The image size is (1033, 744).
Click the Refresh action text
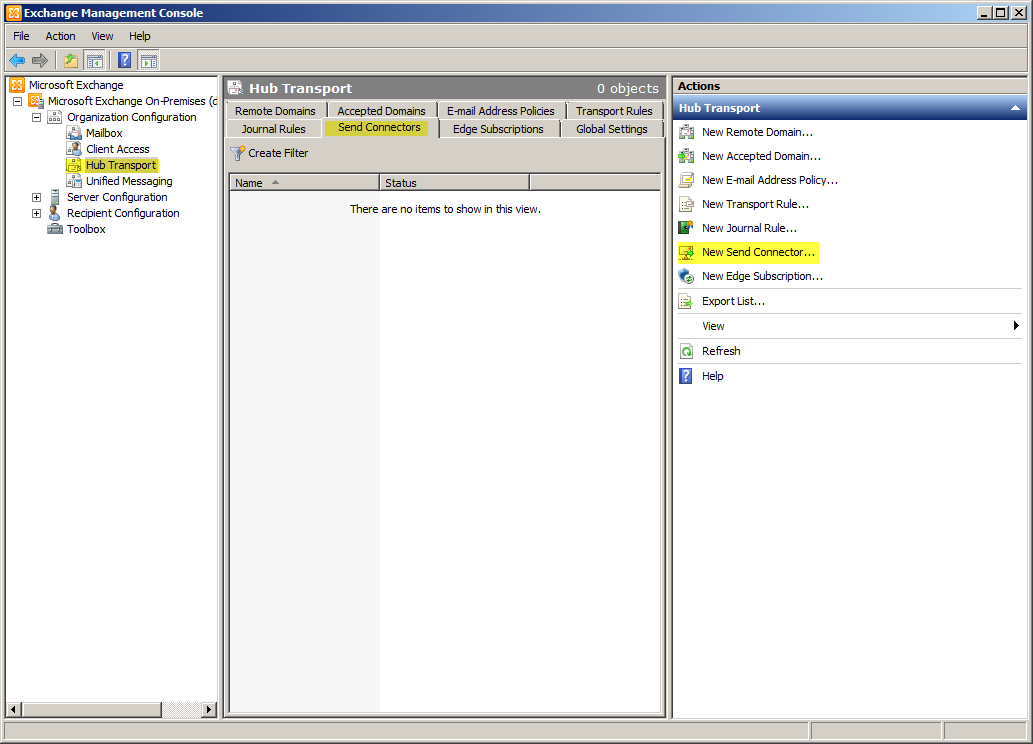point(721,351)
